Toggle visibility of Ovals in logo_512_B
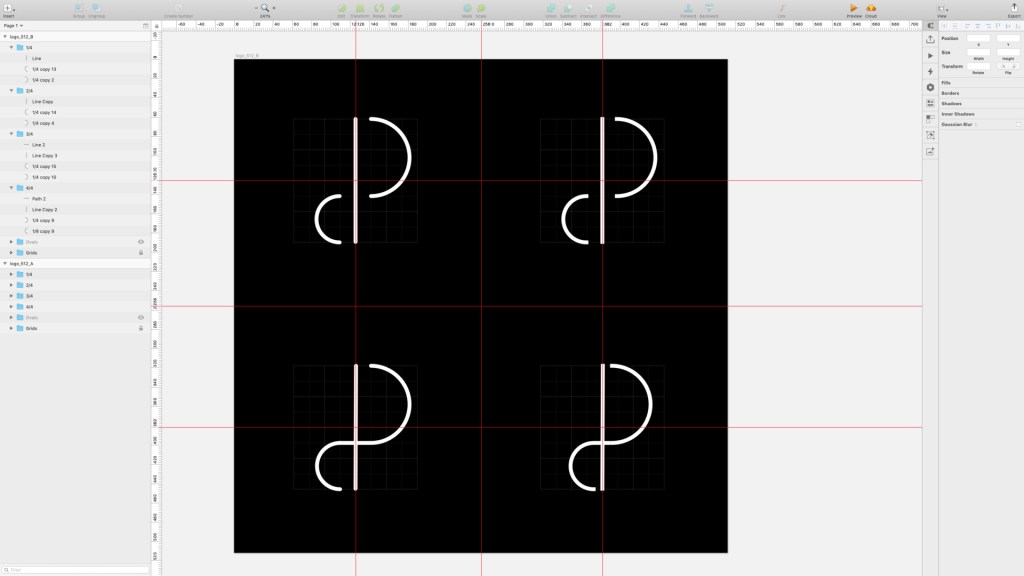The image size is (1024, 576). point(140,242)
